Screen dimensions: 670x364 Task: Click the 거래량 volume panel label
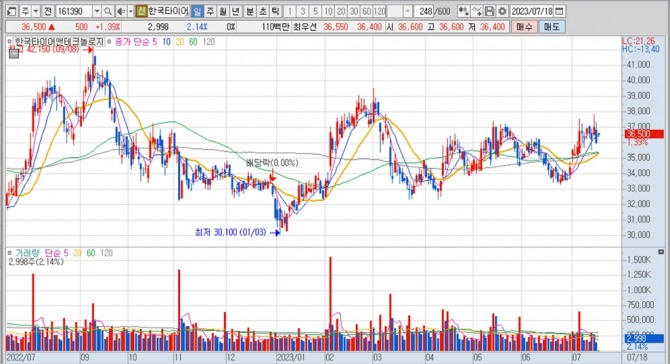[28, 253]
